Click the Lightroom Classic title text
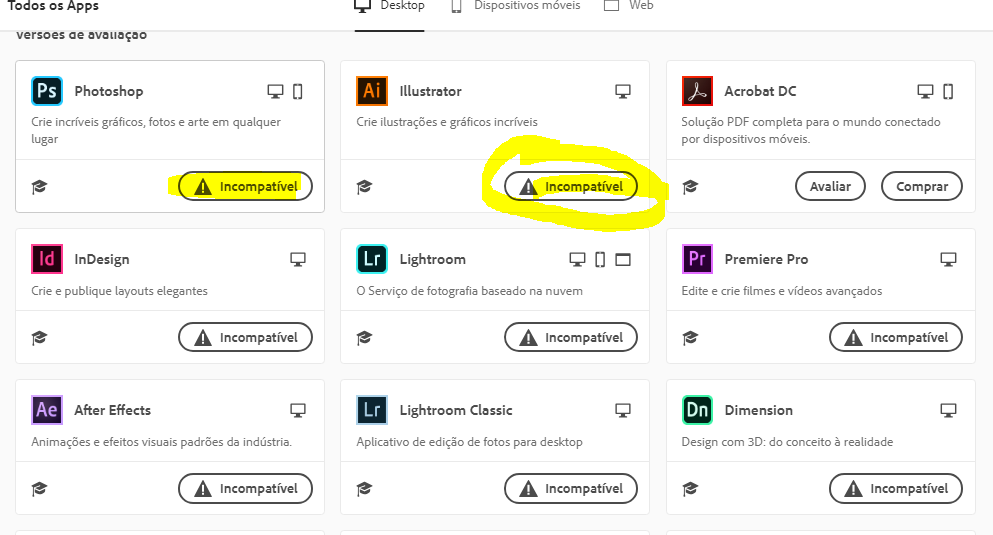 coord(456,410)
